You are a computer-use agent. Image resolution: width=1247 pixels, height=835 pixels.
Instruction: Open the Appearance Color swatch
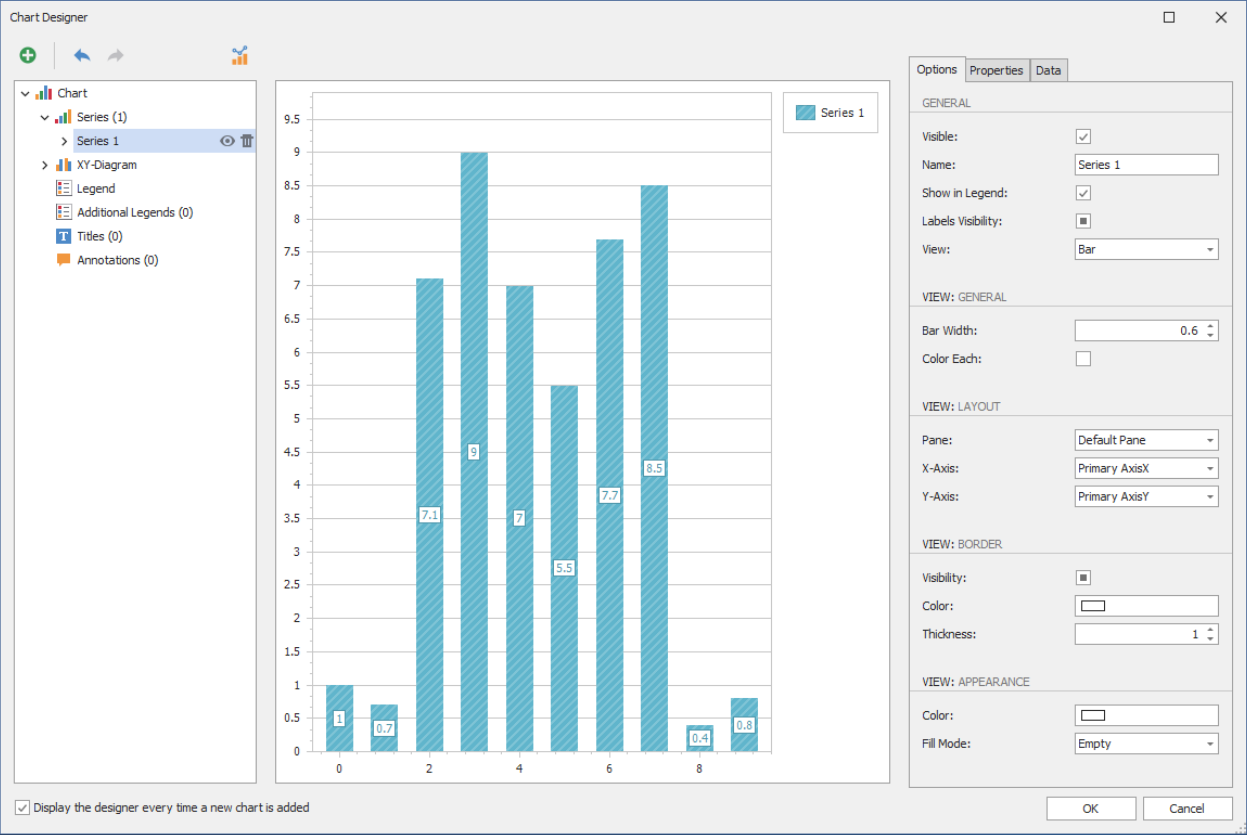(x=1146, y=715)
